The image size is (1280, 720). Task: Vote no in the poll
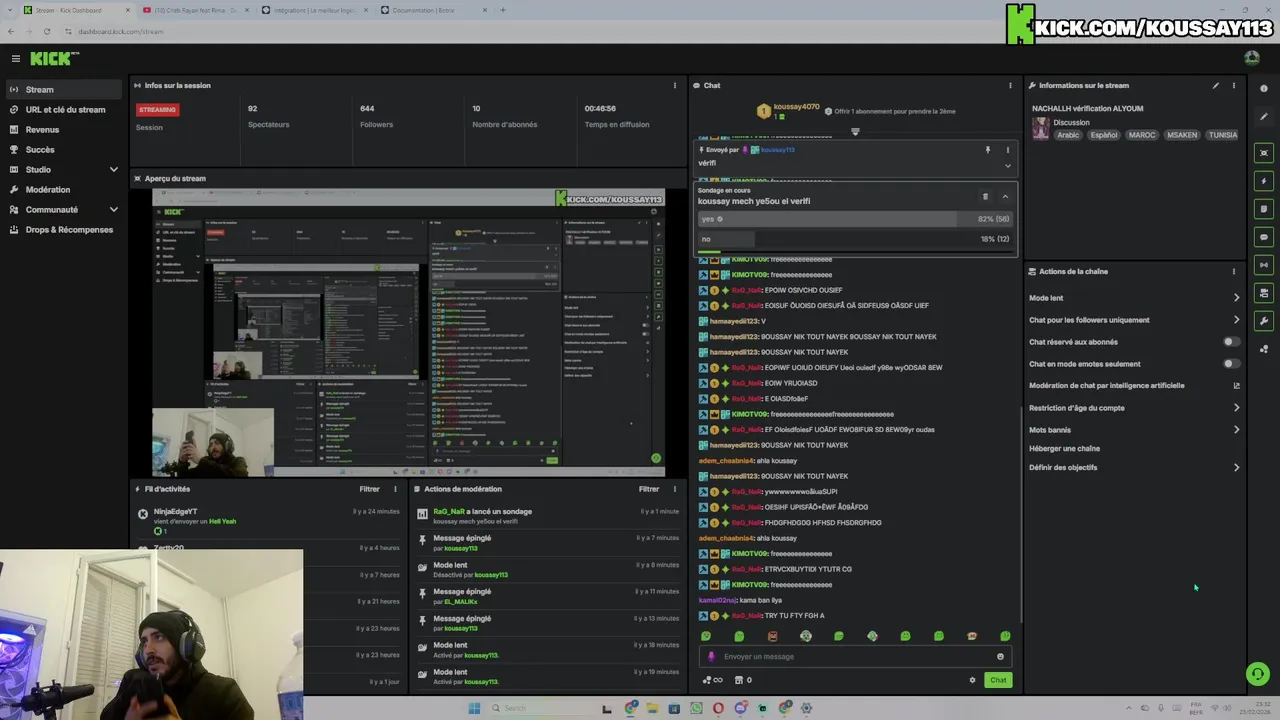click(x=855, y=239)
